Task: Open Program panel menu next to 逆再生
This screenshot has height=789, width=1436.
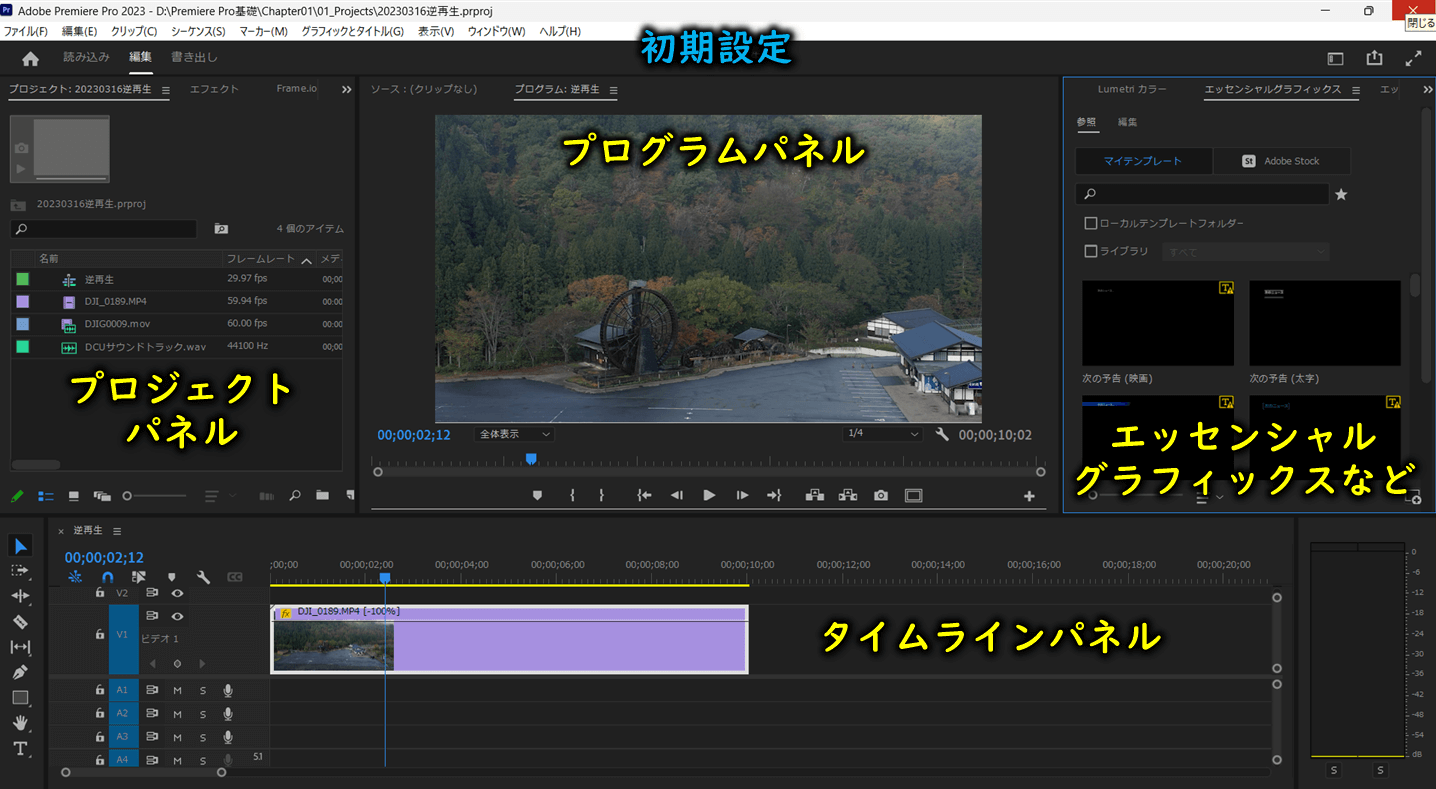Action: (613, 90)
